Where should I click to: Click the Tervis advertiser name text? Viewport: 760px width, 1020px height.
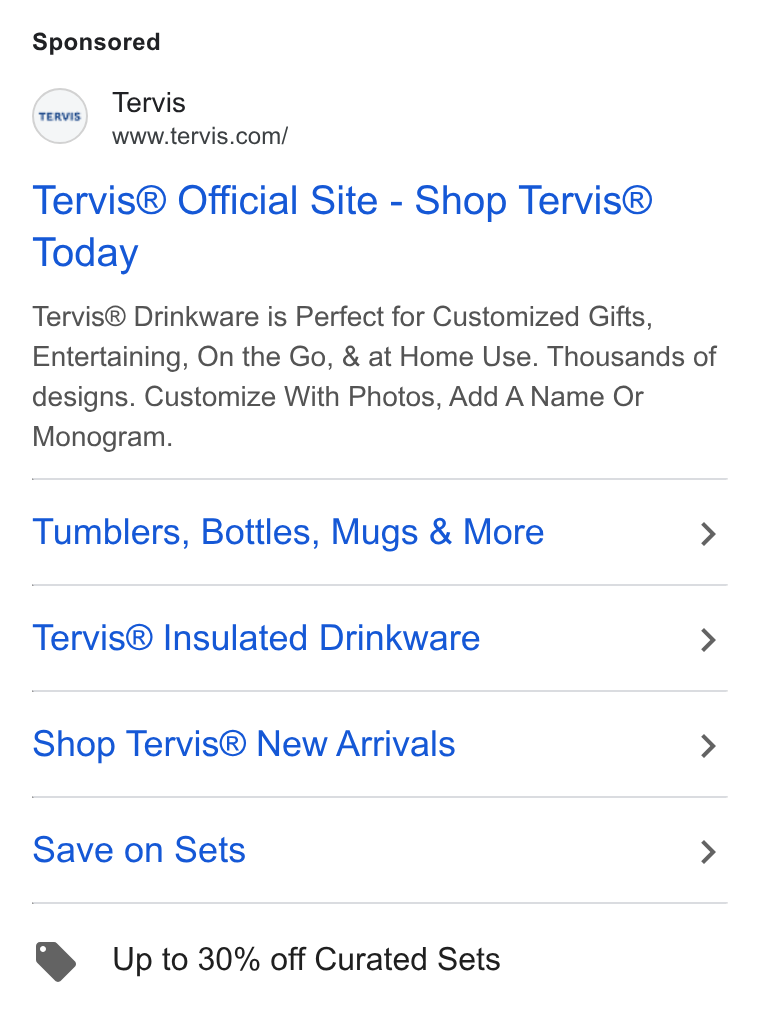click(149, 103)
